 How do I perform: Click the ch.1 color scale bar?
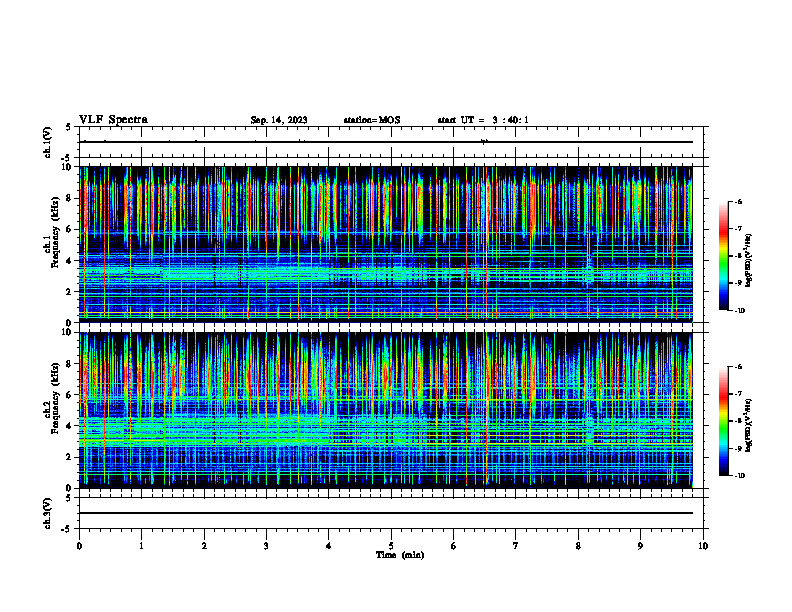pyautogui.click(x=723, y=256)
